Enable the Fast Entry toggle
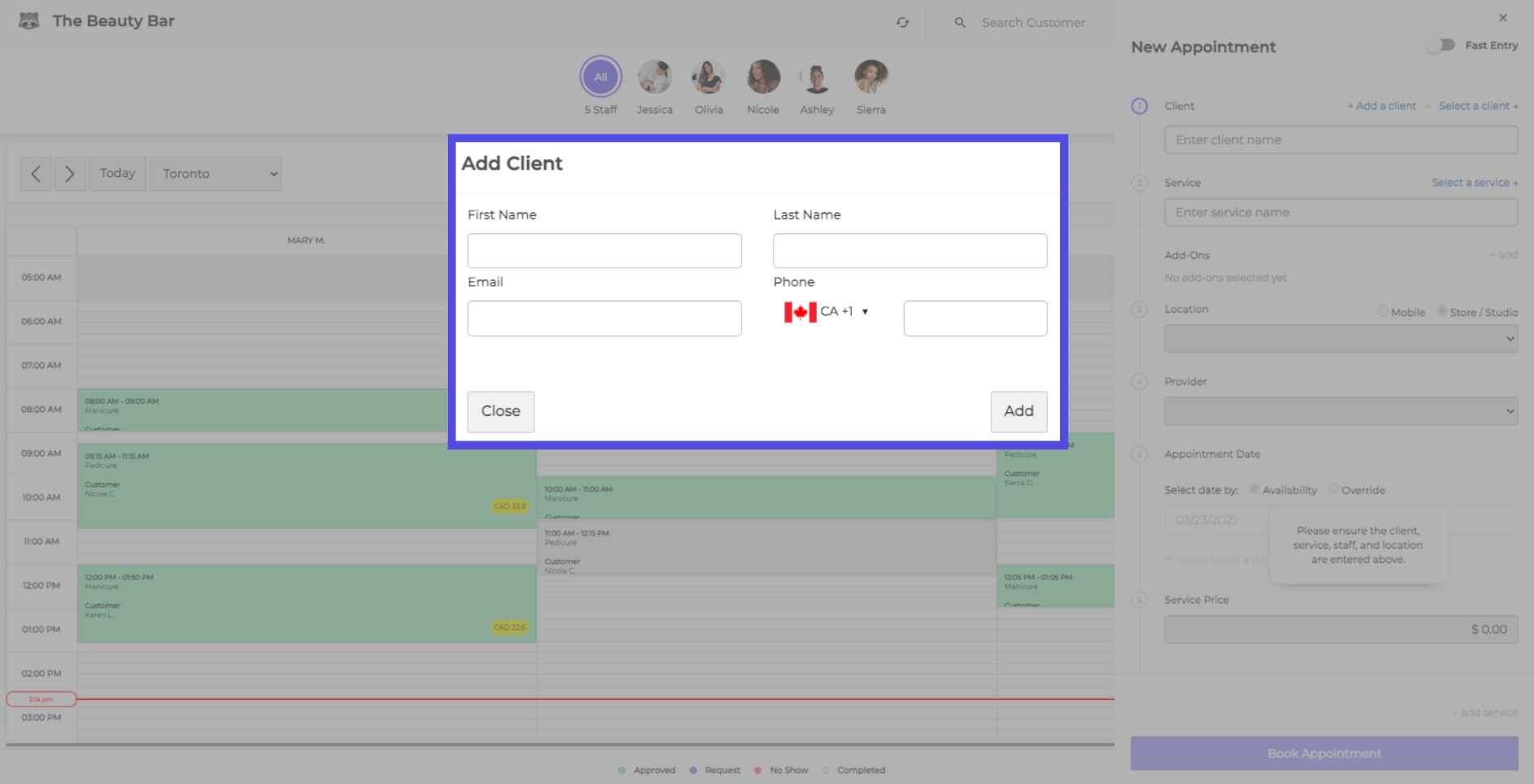The image size is (1534, 784). [x=1443, y=46]
